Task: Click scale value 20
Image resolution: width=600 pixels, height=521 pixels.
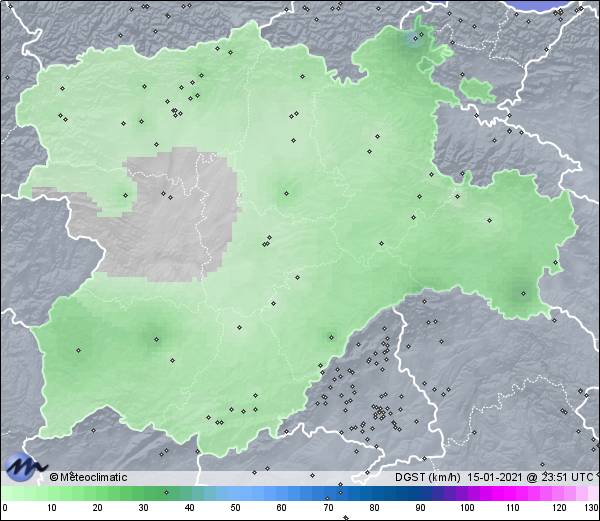Action: [97, 508]
